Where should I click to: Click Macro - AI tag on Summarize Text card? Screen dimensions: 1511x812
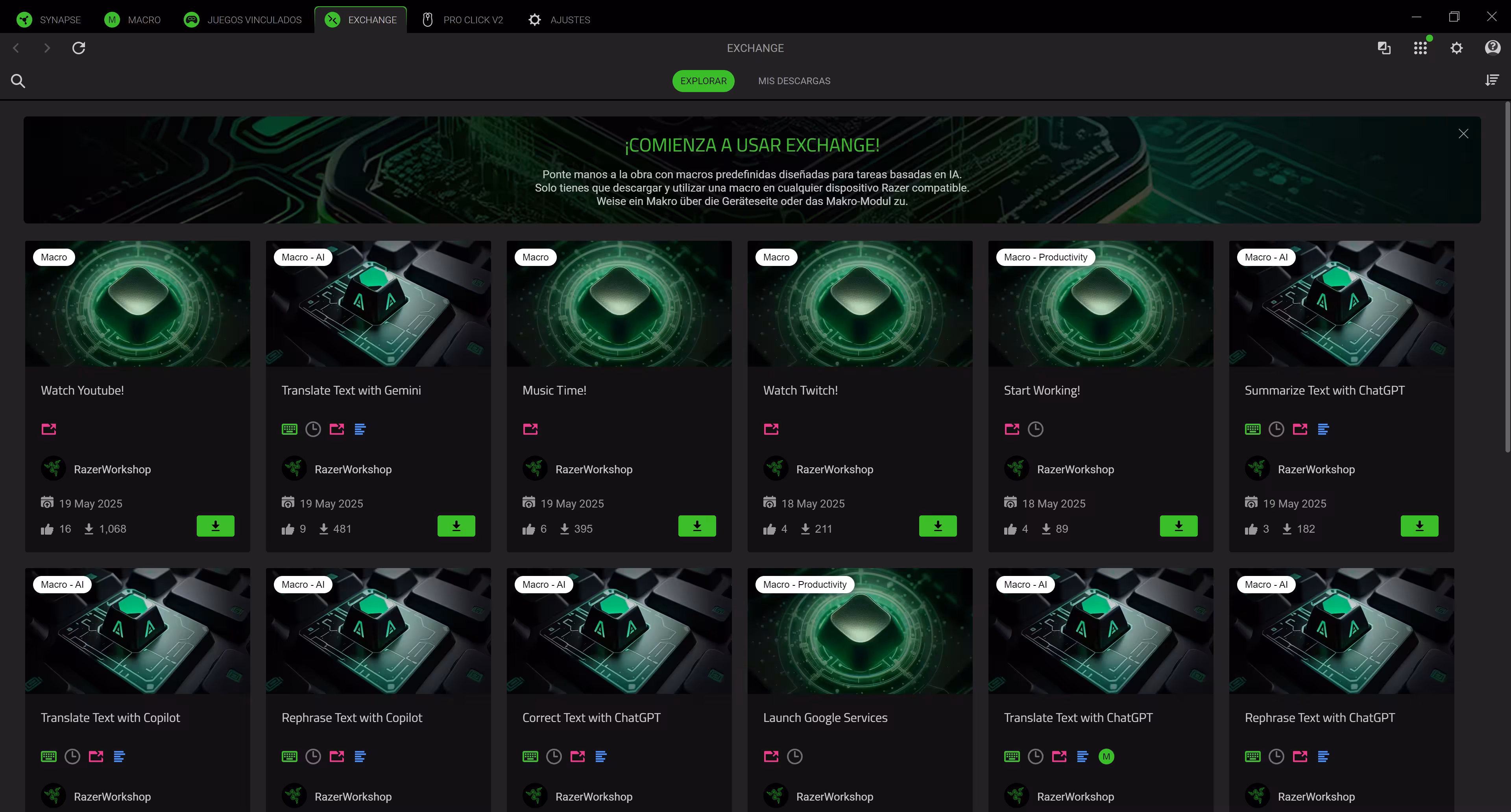pyautogui.click(x=1266, y=257)
